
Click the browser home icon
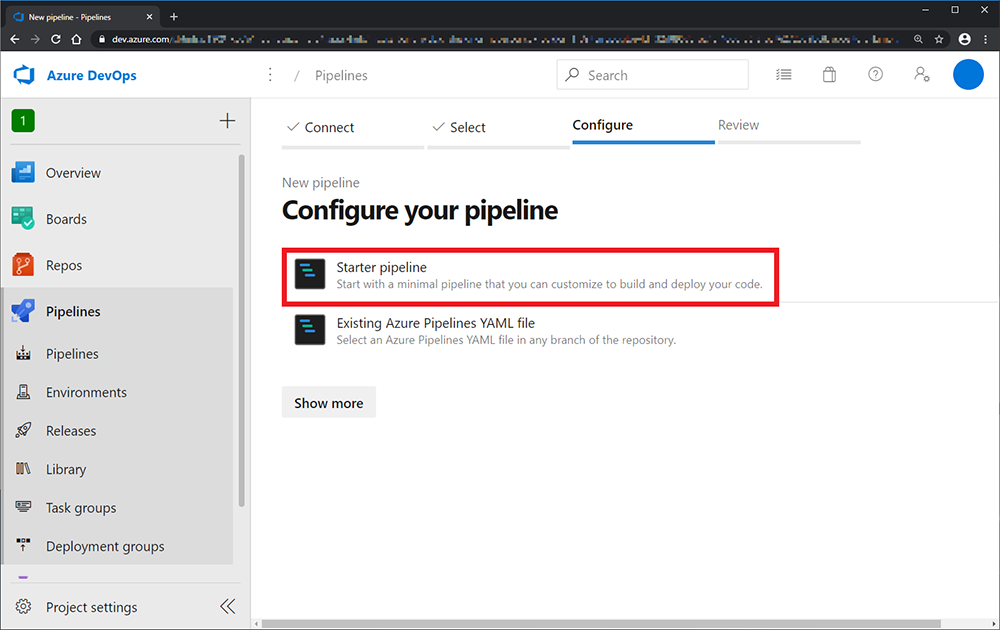77,40
